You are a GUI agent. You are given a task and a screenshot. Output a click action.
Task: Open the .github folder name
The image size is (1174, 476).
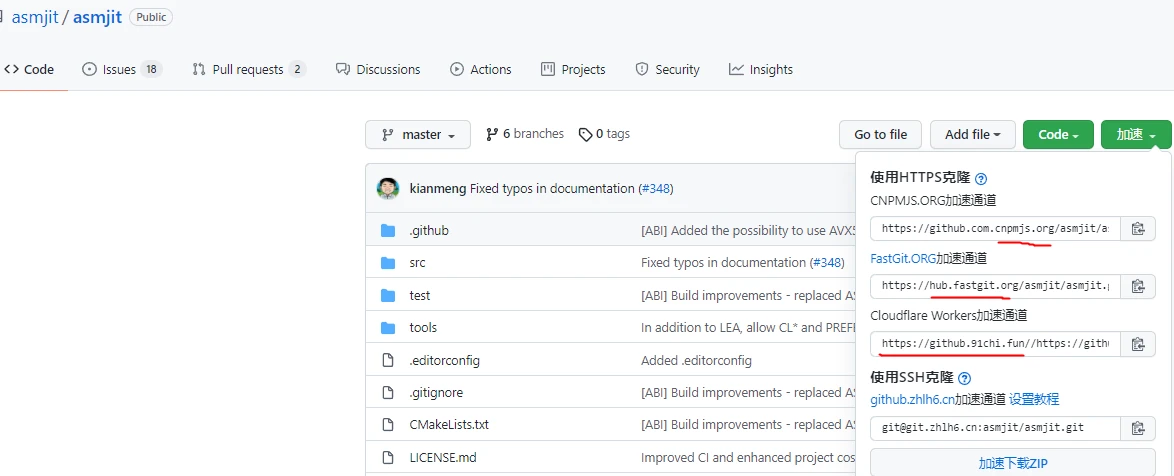[429, 231]
